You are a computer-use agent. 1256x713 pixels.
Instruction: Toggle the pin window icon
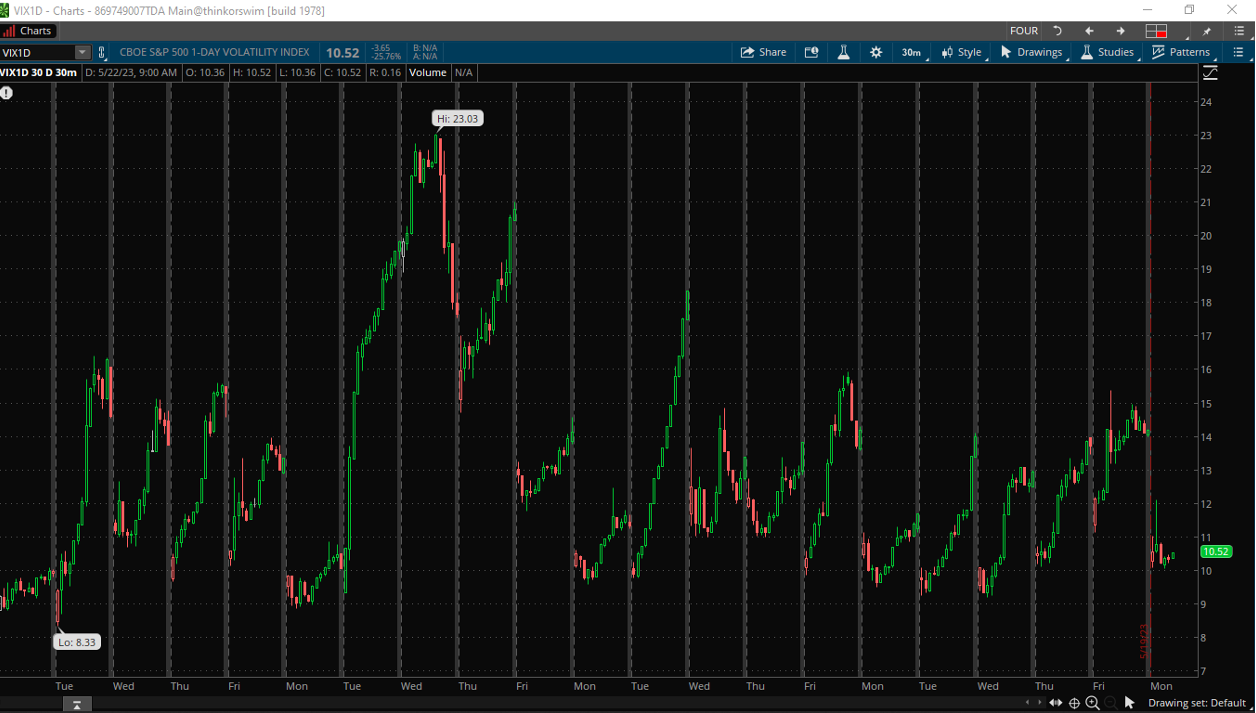click(1207, 31)
